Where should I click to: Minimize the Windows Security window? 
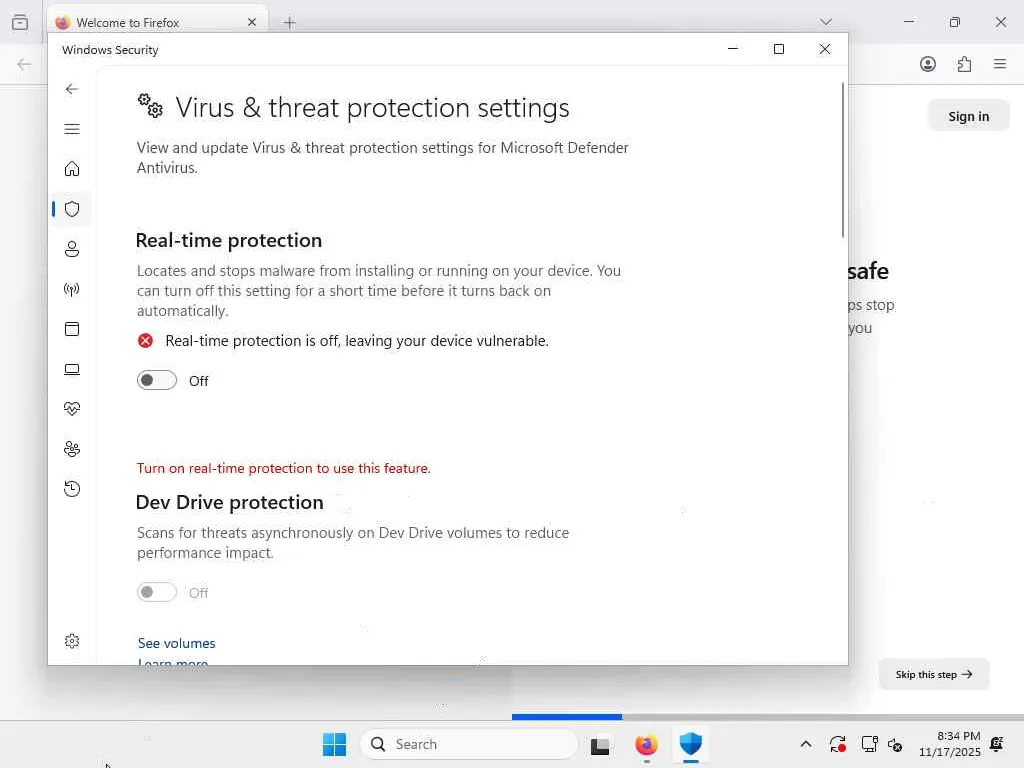pyautogui.click(x=733, y=49)
